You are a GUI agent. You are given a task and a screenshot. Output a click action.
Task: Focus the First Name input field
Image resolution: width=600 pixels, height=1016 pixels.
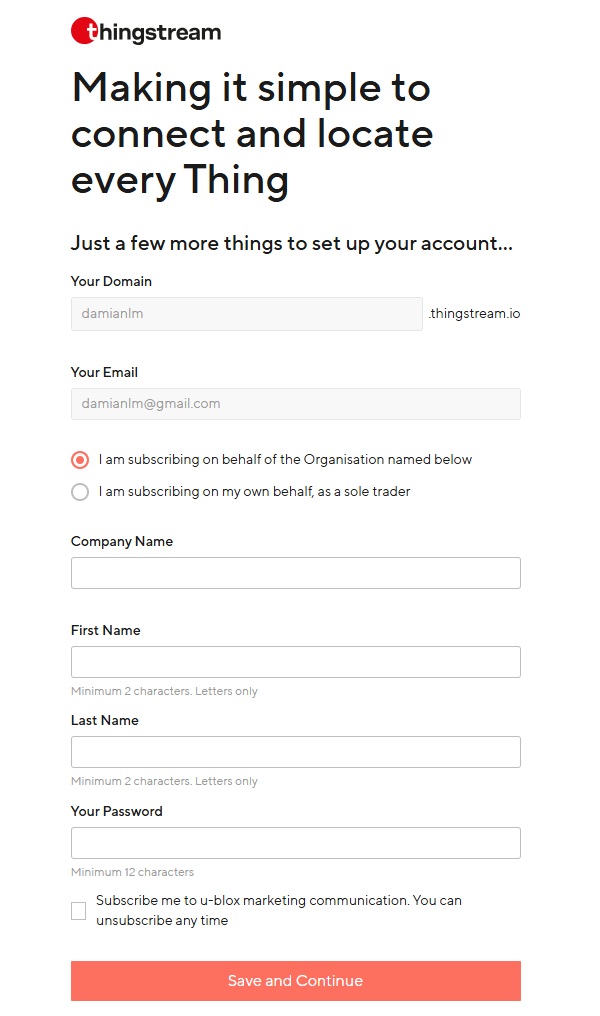pyautogui.click(x=295, y=662)
